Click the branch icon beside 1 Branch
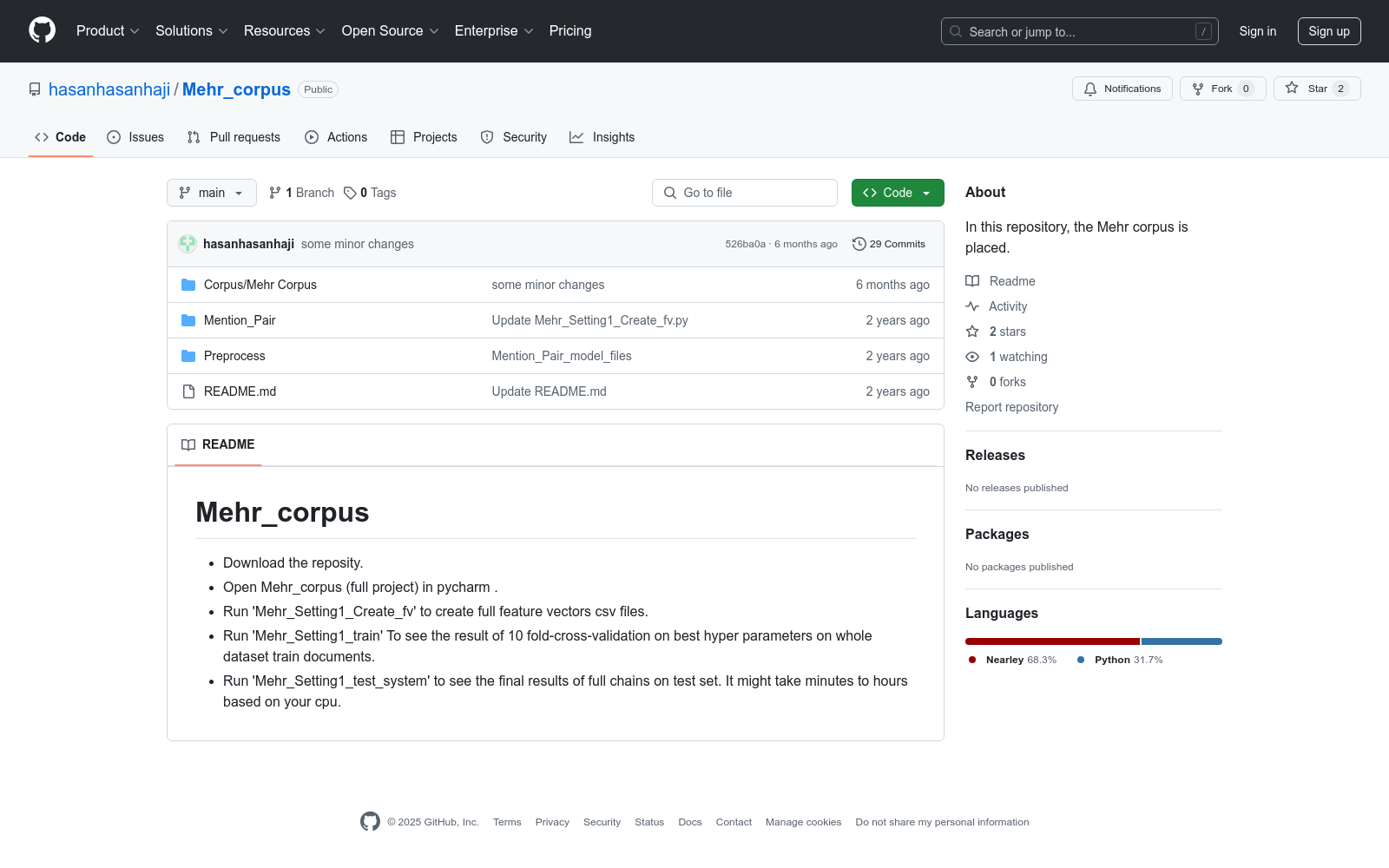 click(275, 193)
